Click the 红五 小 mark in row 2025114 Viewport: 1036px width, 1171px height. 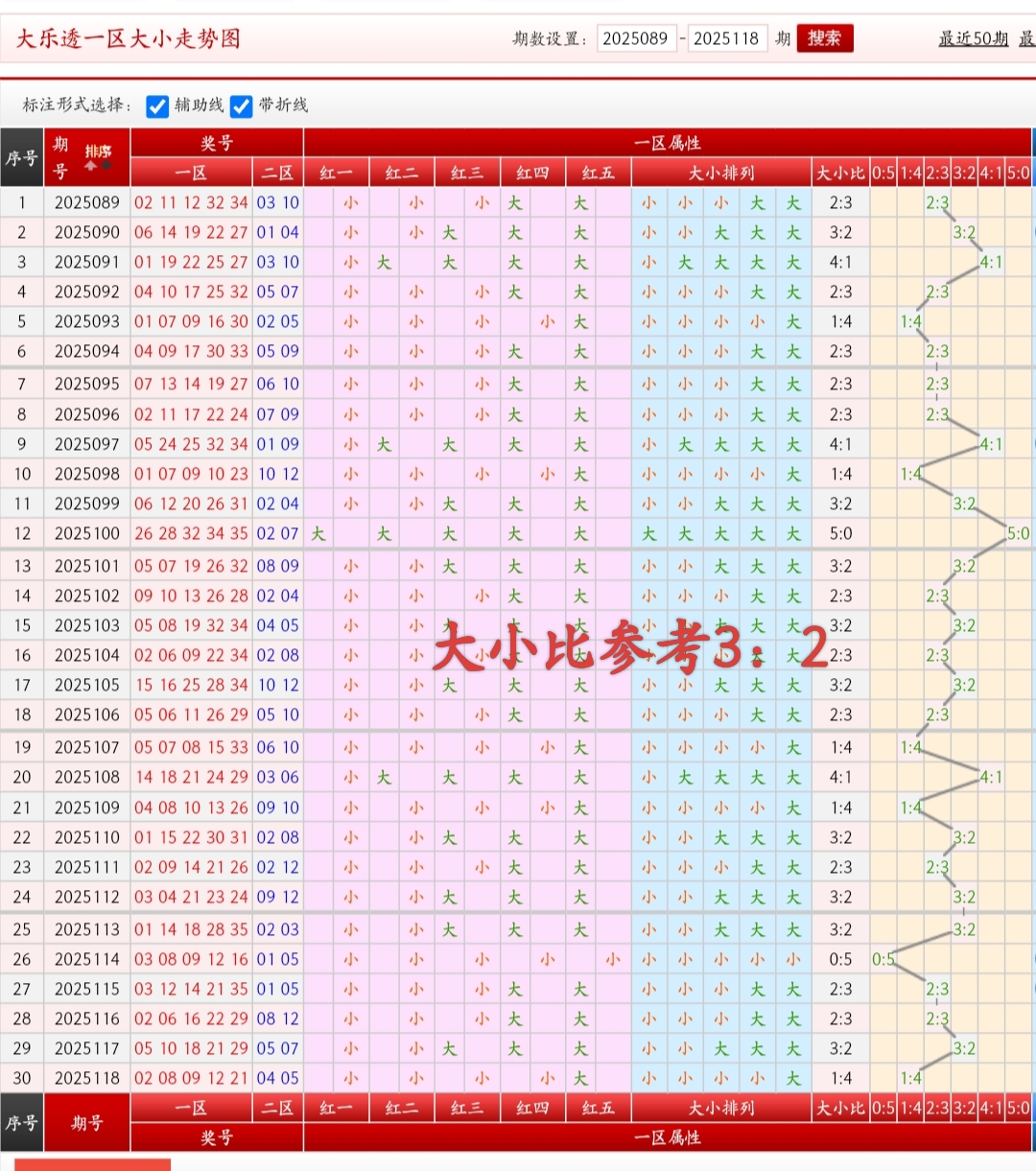click(x=613, y=959)
